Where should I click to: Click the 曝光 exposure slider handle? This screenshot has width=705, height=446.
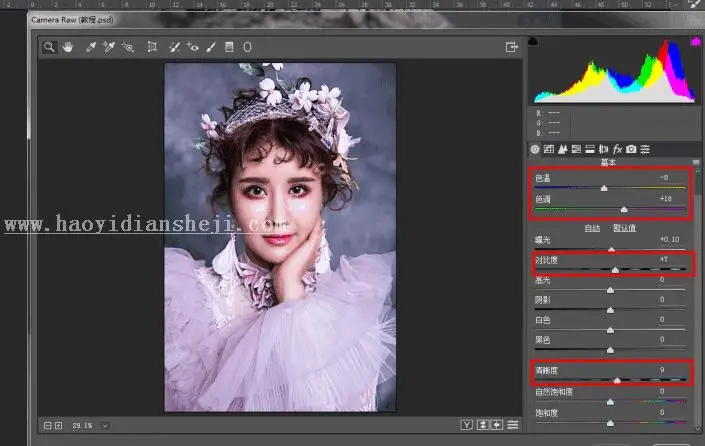tap(611, 249)
